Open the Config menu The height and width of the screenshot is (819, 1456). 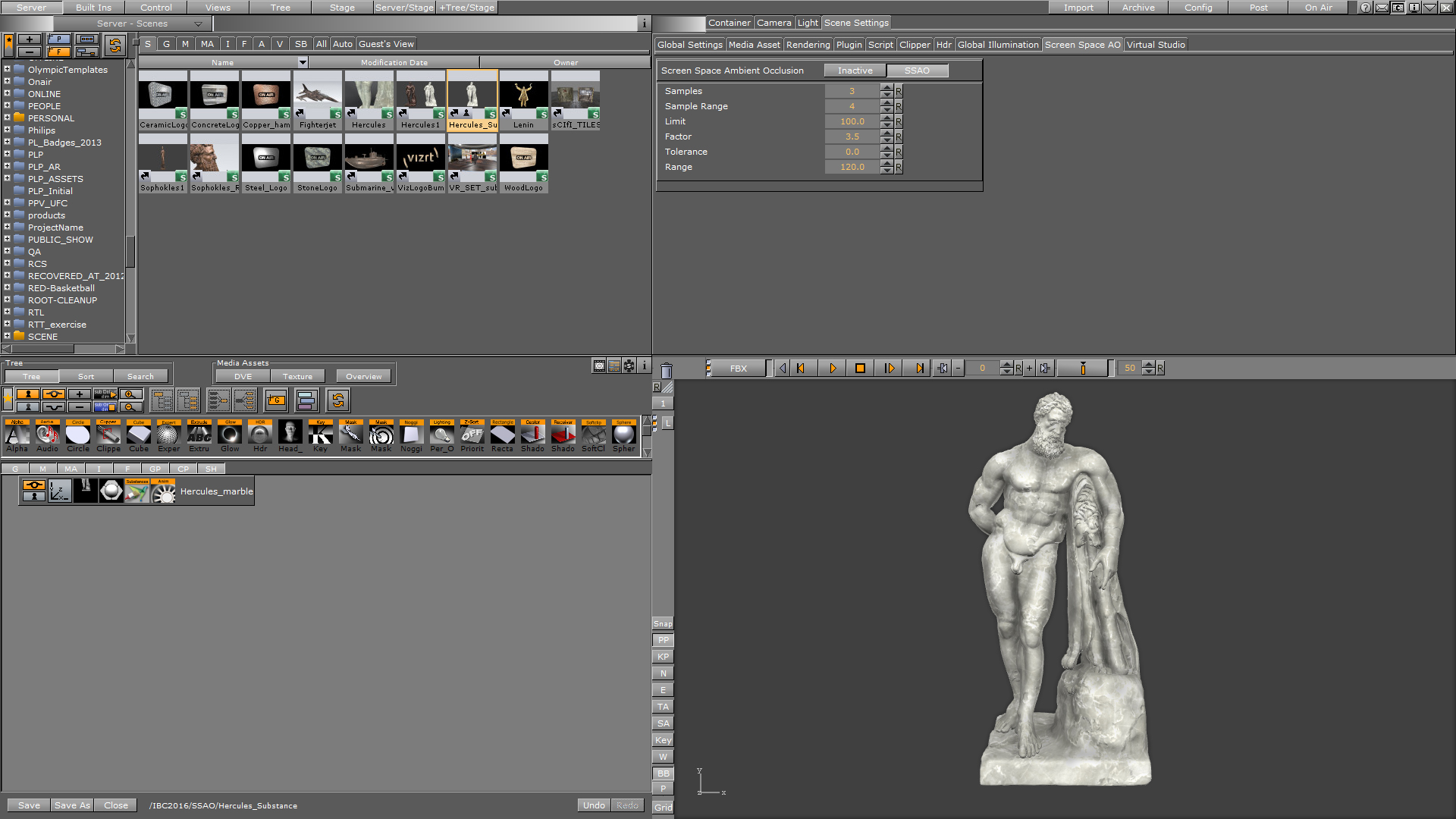(1198, 8)
